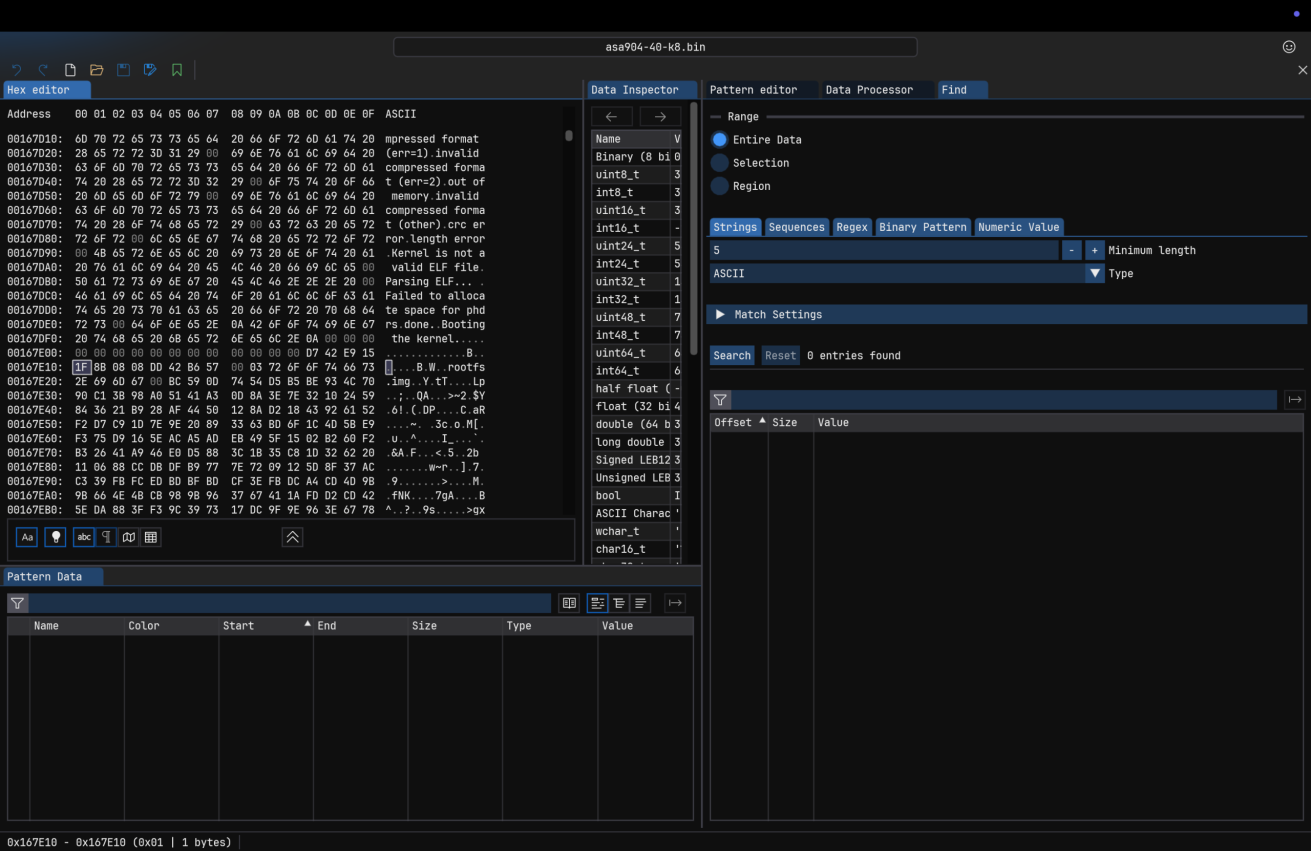Click the filter funnel icon in Pattern Data
The width and height of the screenshot is (1311, 851).
point(18,603)
